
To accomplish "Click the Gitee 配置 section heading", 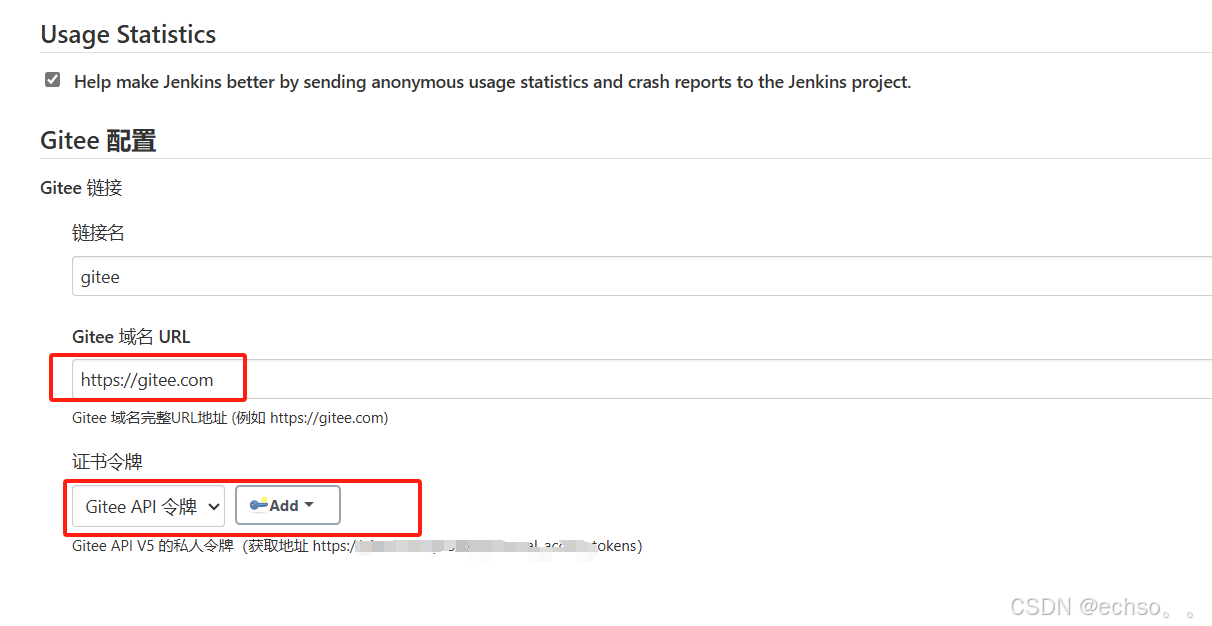I will [x=98, y=140].
